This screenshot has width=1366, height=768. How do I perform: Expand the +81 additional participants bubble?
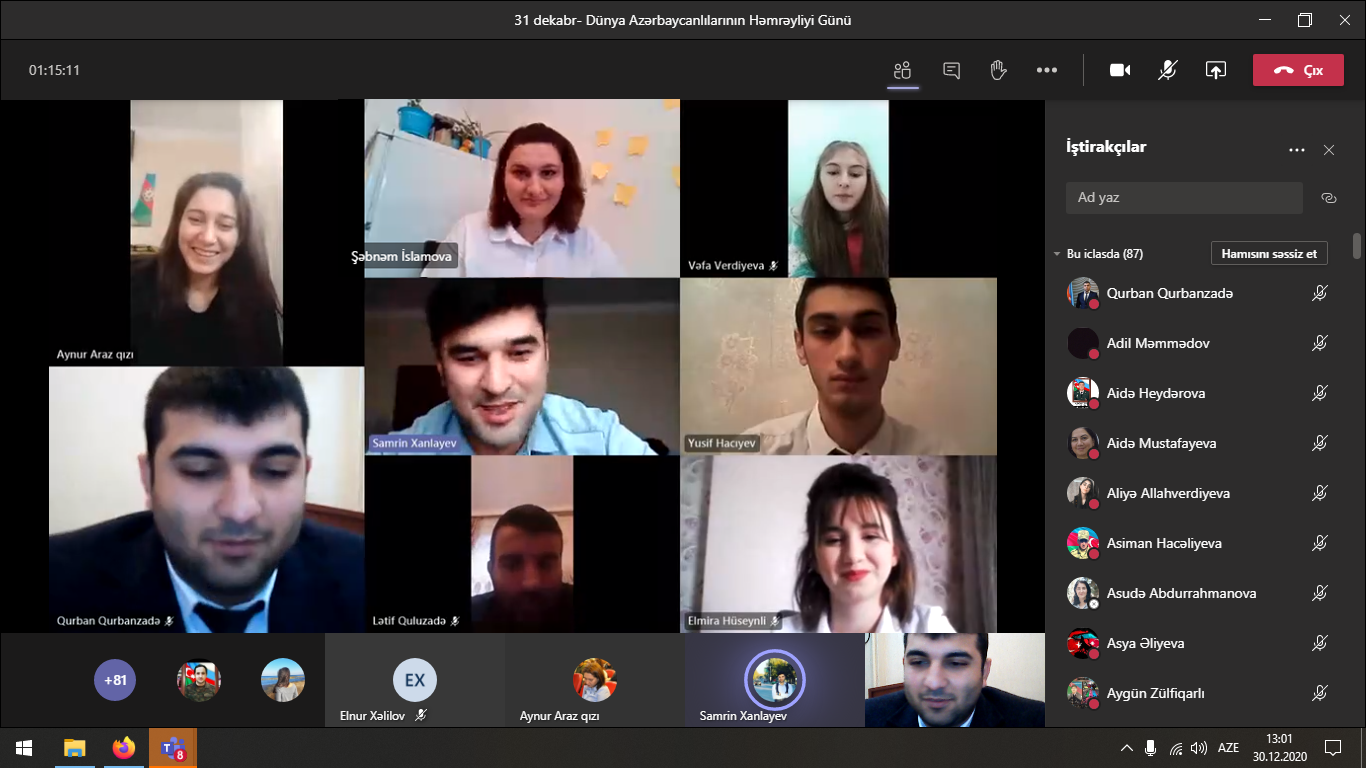(115, 680)
